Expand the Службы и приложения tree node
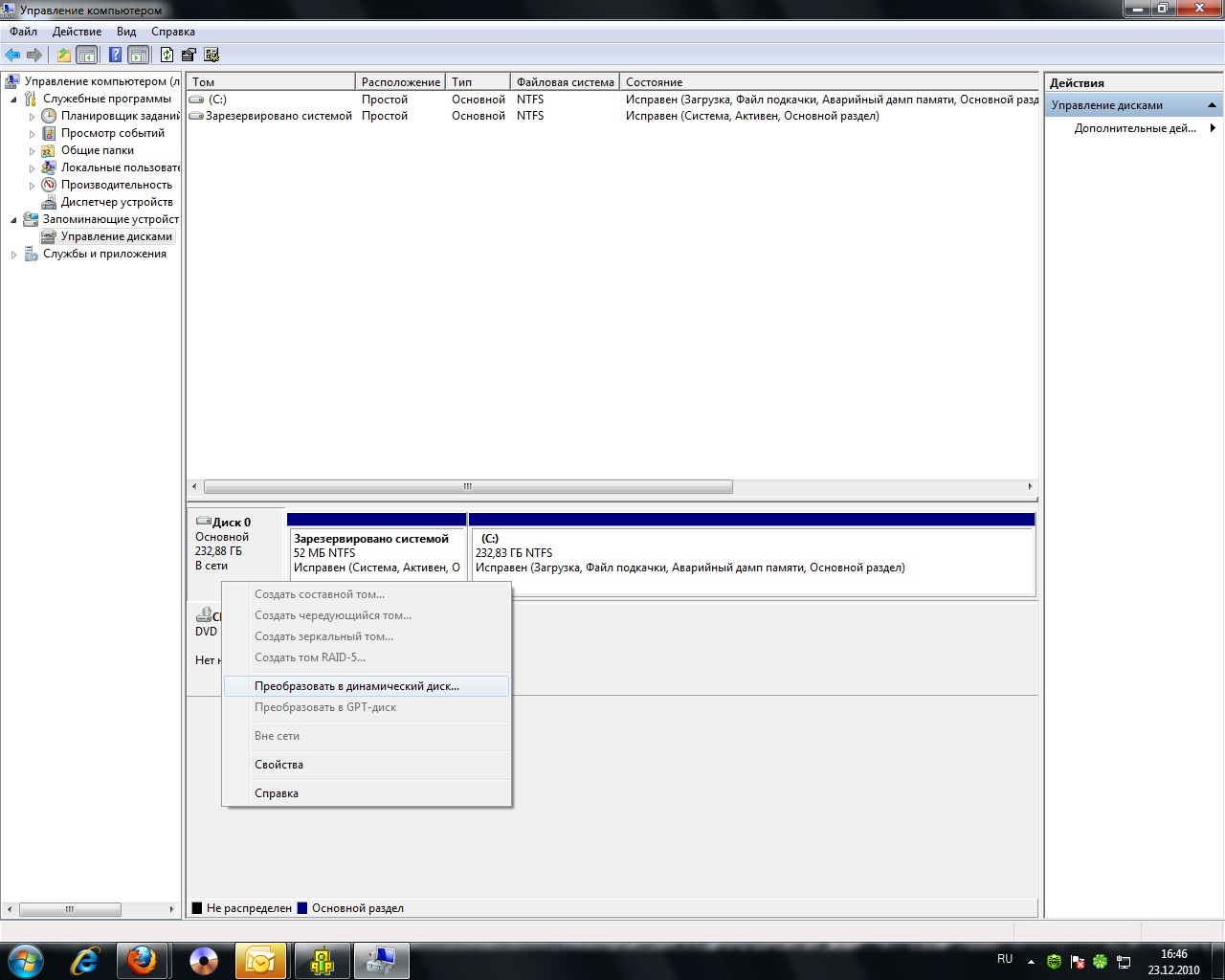This screenshot has height=980, width=1225. (x=14, y=255)
